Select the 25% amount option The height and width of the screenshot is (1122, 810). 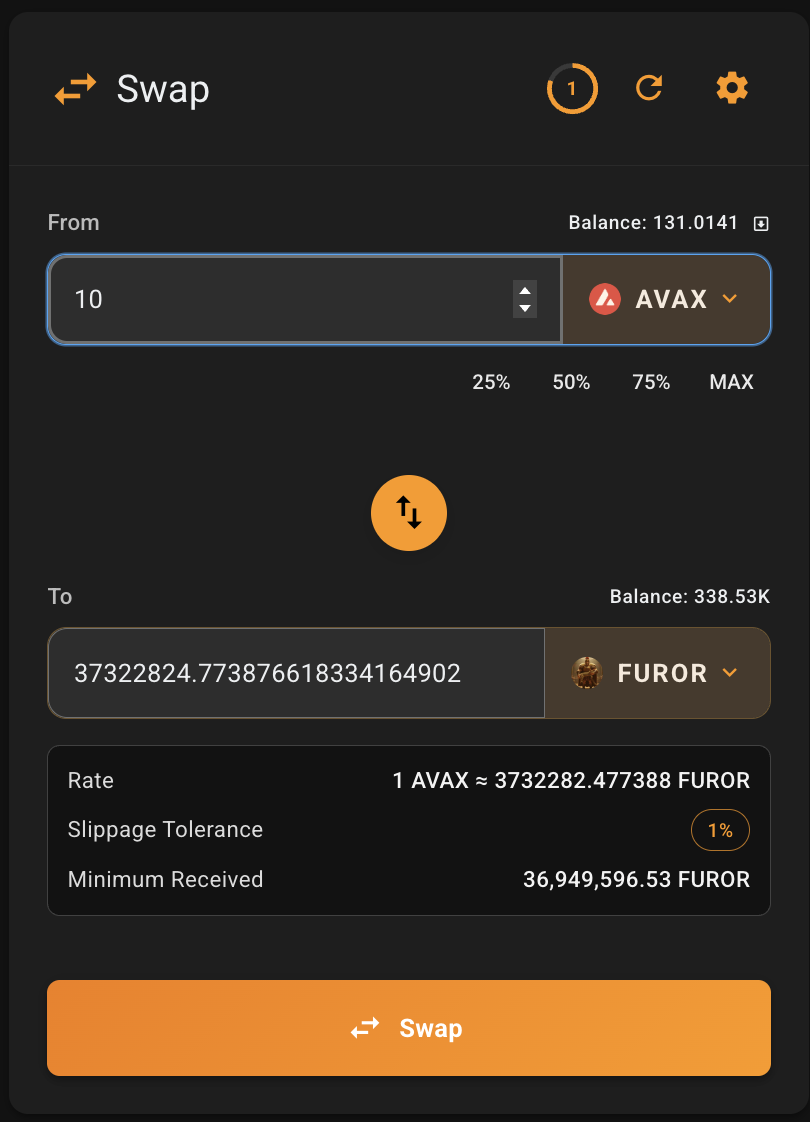[x=491, y=382]
